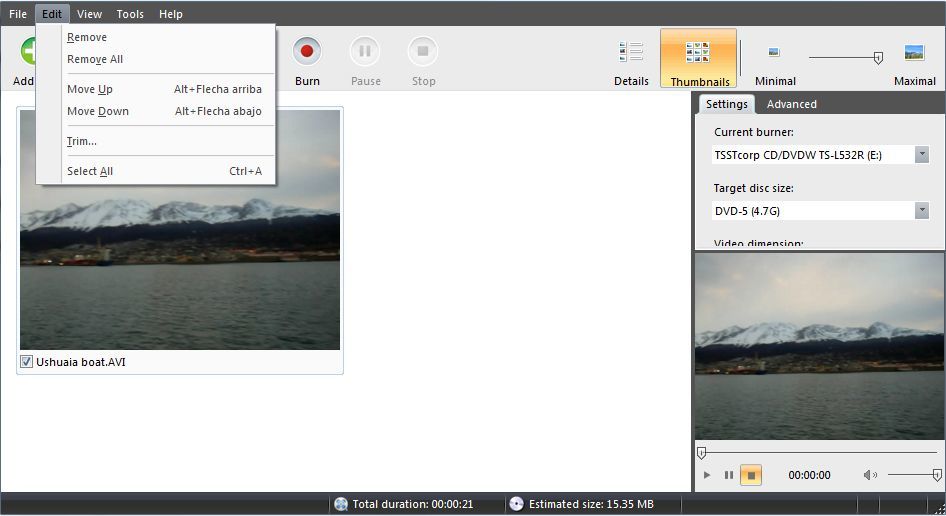The height and width of the screenshot is (516, 946).
Task: Open the Target disc size dropdown
Action: click(x=921, y=211)
